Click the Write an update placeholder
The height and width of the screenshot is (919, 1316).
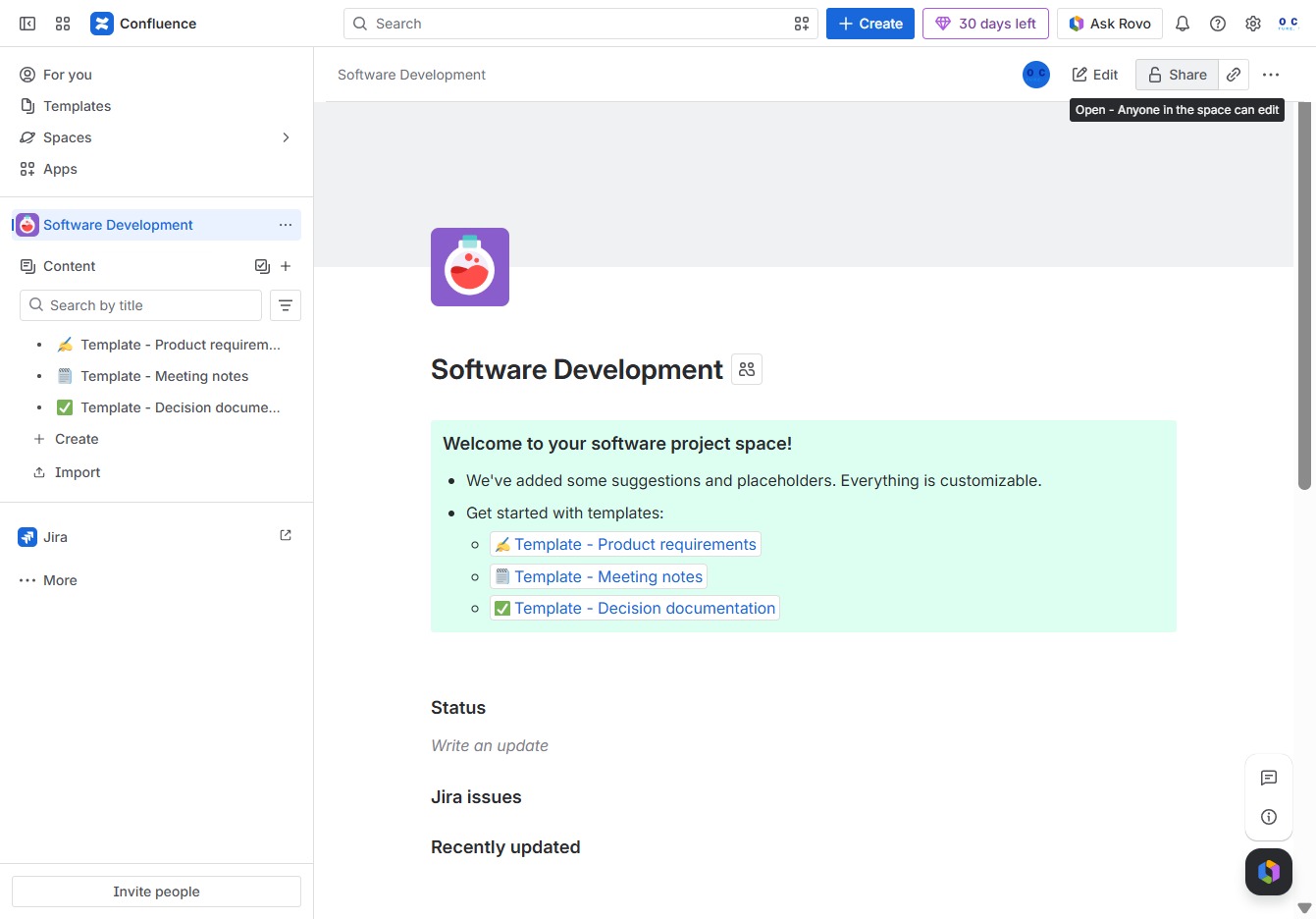490,746
